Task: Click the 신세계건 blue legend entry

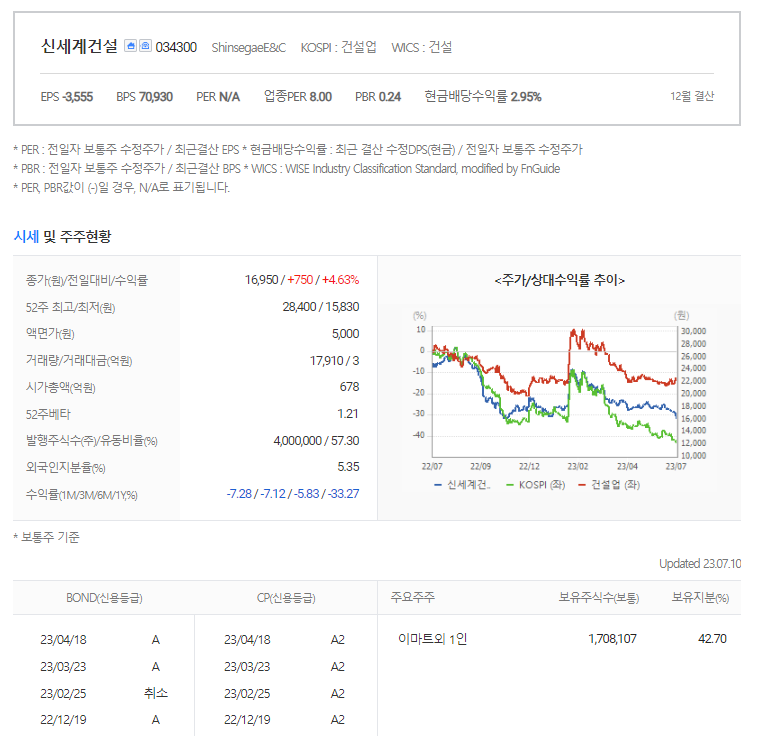Action: click(462, 485)
